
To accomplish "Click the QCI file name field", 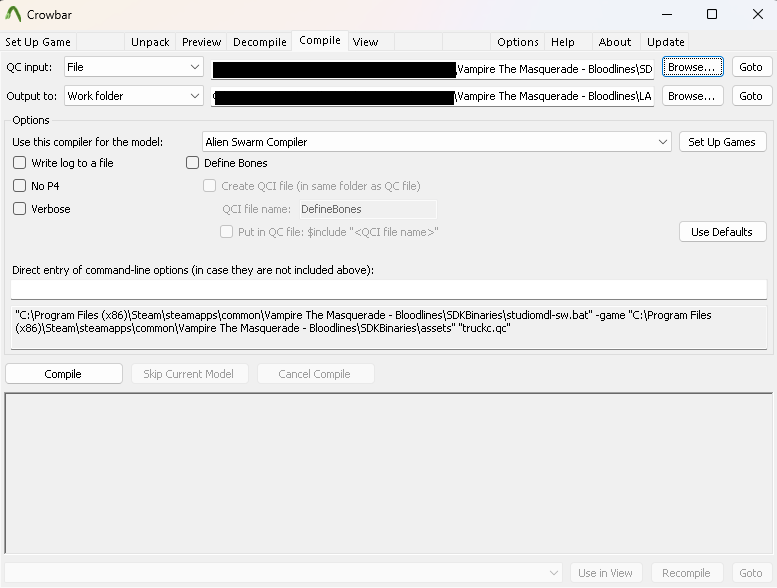I will click(x=368, y=209).
